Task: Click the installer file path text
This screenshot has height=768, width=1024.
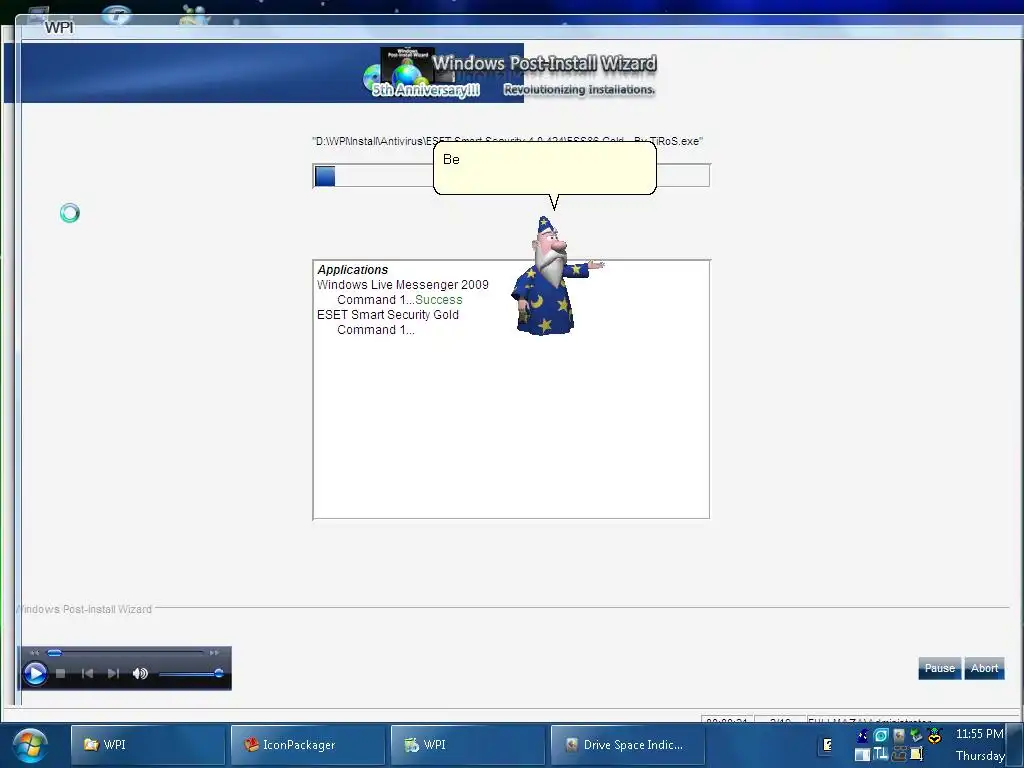Action: click(507, 141)
